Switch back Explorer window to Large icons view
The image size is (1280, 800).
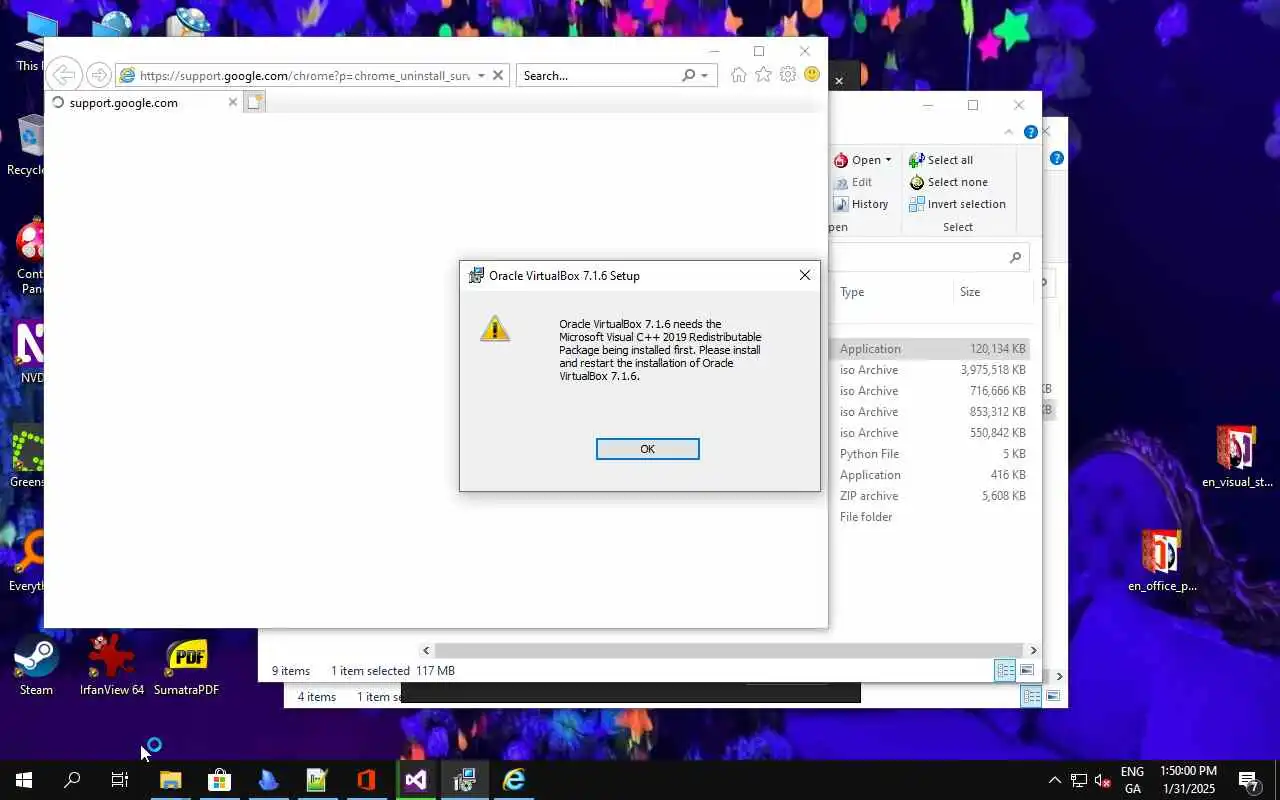point(1053,696)
